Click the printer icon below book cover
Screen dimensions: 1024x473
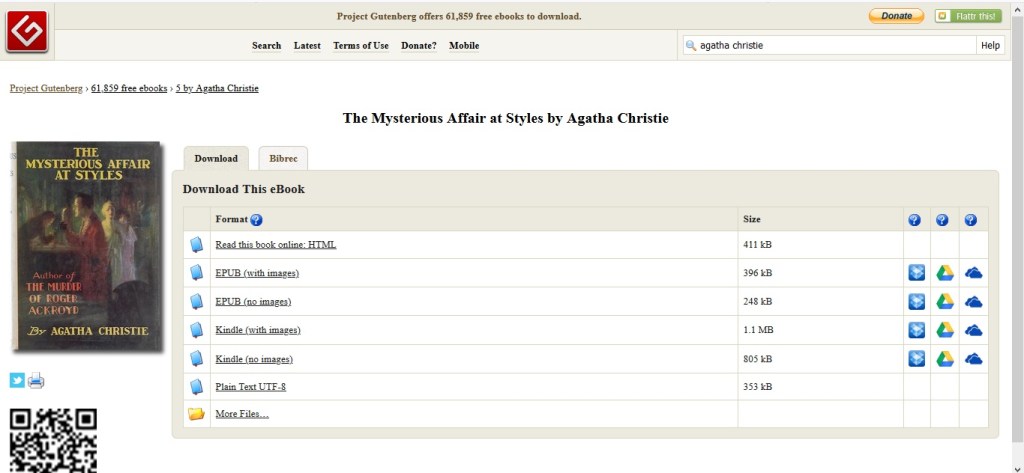coord(36,380)
